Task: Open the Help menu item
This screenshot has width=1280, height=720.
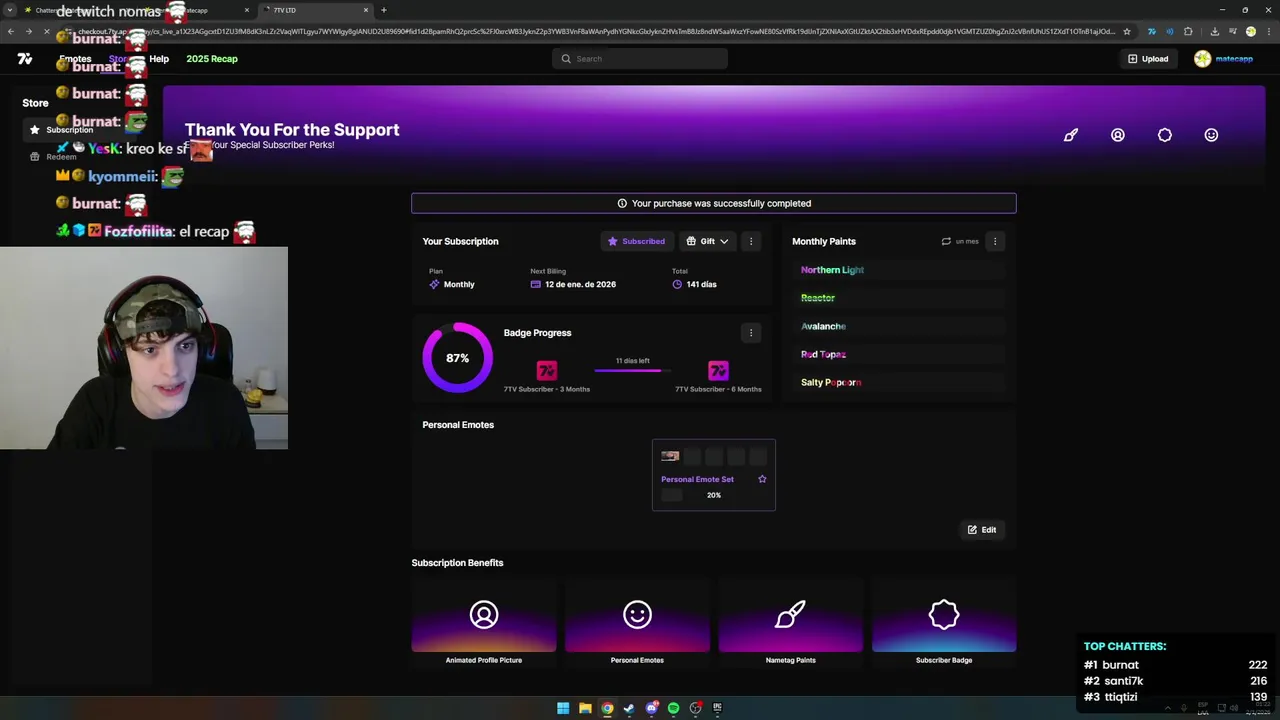Action: (159, 59)
